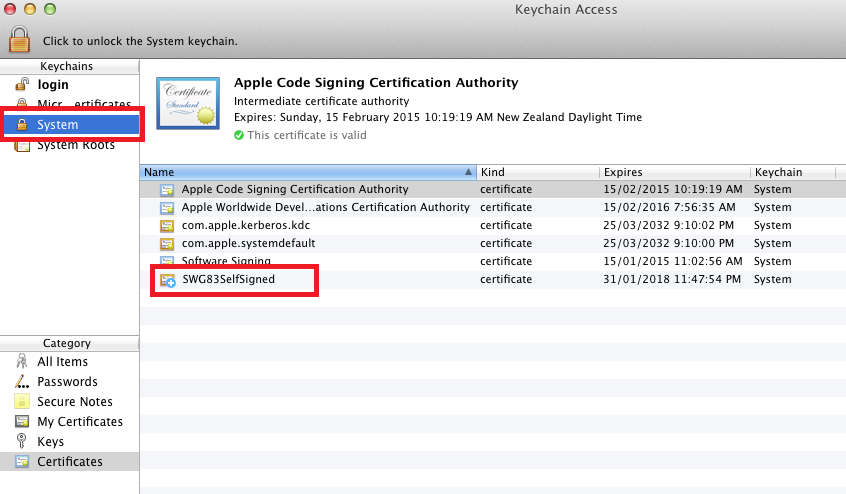This screenshot has width=846, height=494.
Task: Show All Items category
Action: tap(62, 362)
